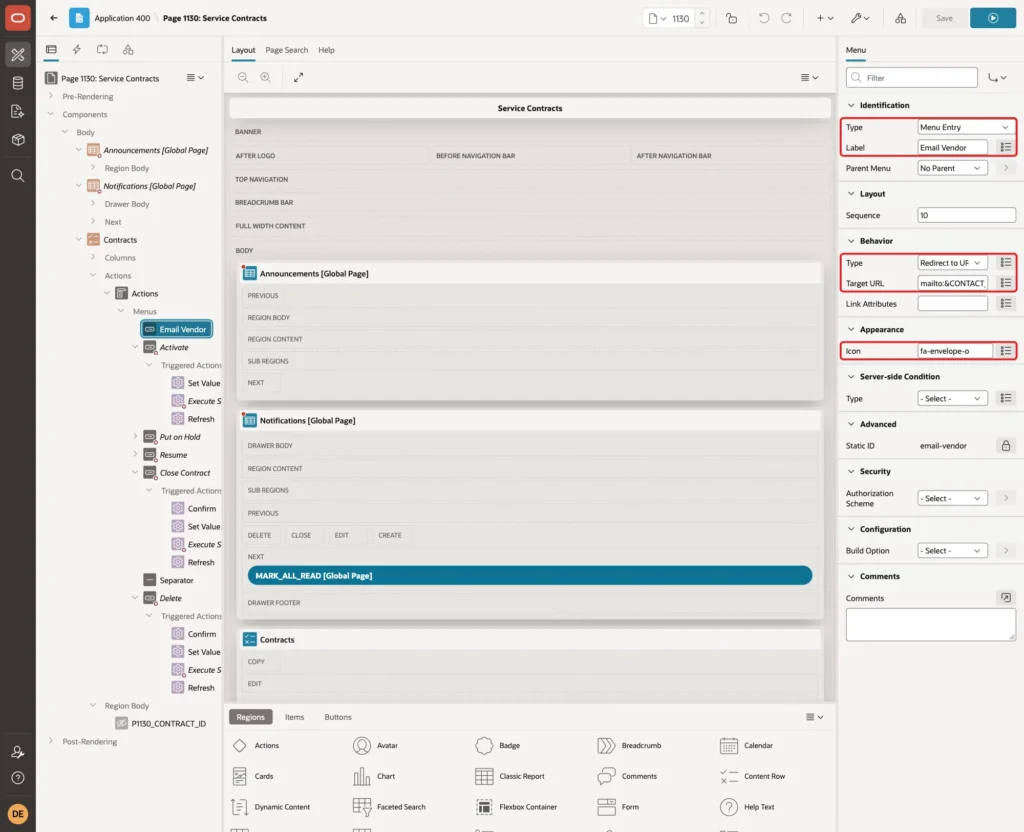Click the Comments text area
The image size is (1024, 832).
pos(931,625)
